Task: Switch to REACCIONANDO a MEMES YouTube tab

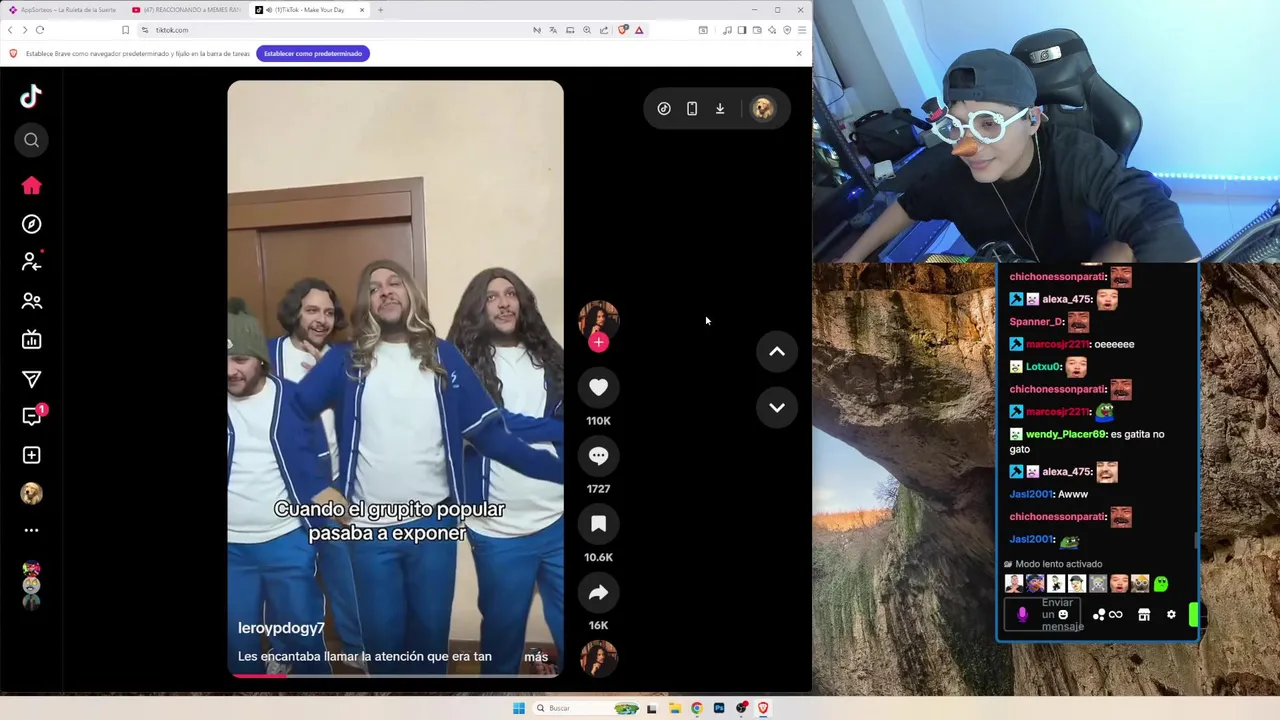Action: [186, 10]
